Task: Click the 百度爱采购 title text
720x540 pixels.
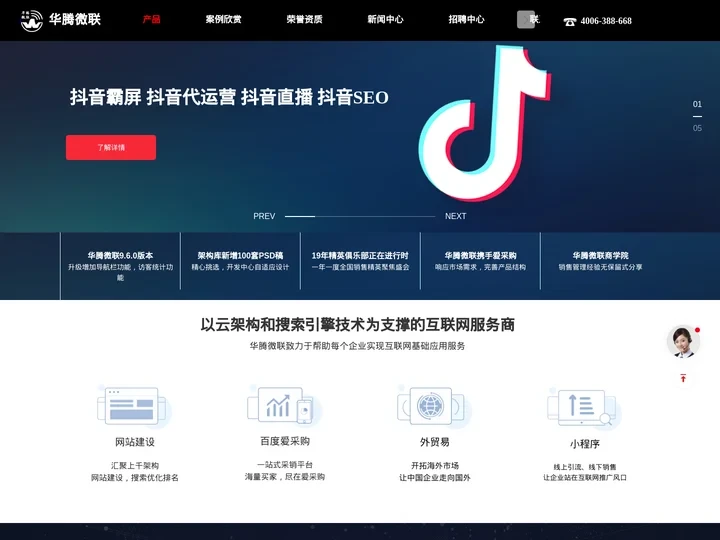Action: [285, 441]
